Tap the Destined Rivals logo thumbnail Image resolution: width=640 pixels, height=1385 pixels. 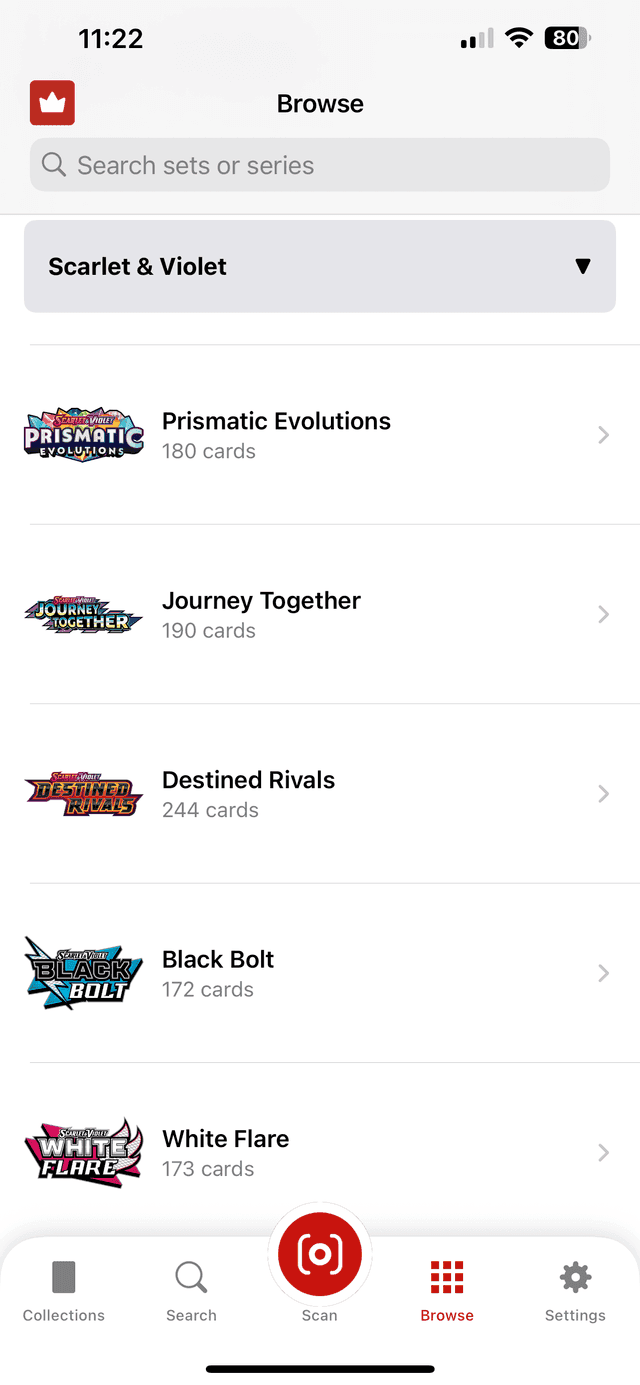(x=84, y=794)
